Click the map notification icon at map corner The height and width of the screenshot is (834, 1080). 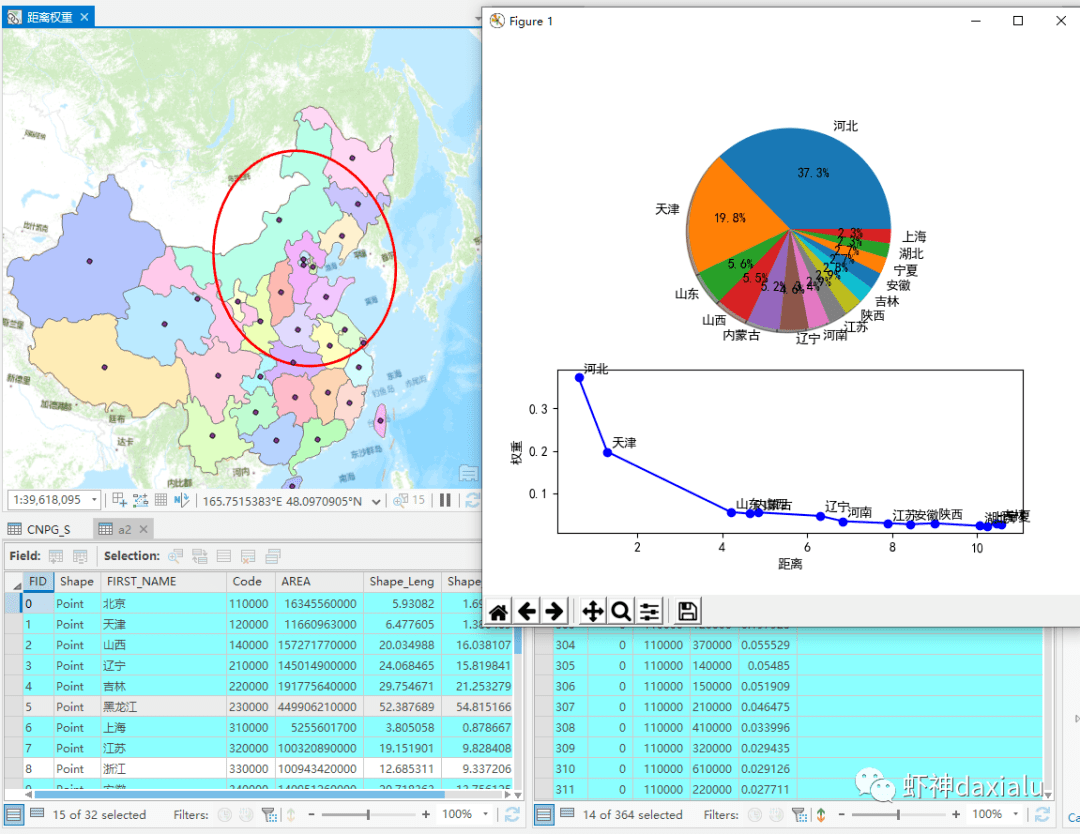point(468,474)
